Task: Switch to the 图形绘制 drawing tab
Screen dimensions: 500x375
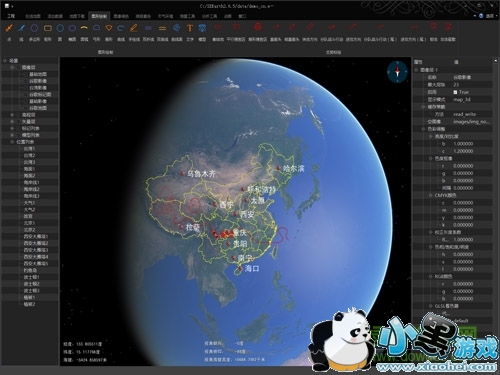Action: point(99,16)
